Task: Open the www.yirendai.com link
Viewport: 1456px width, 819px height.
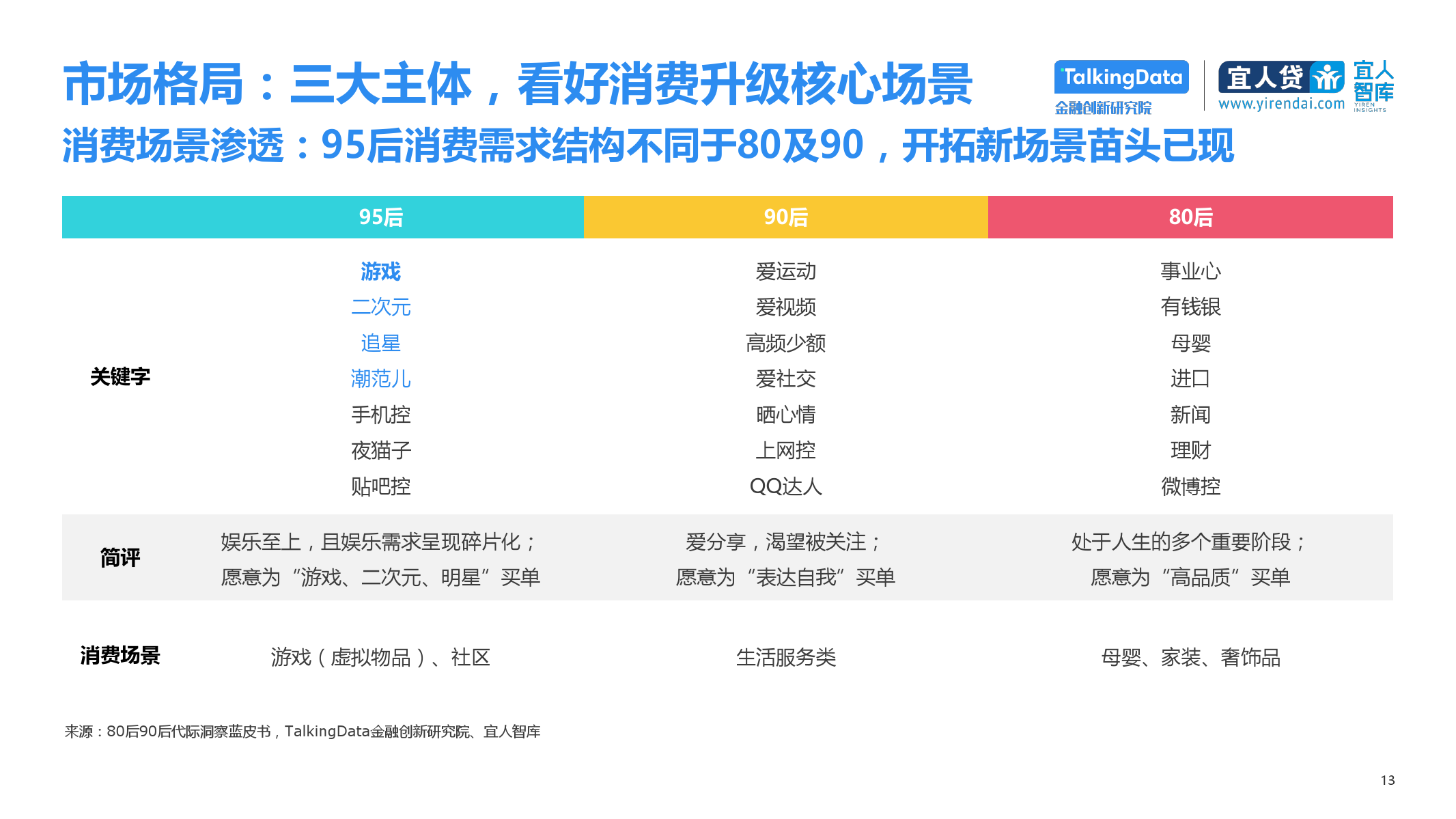Action: coord(1280,104)
